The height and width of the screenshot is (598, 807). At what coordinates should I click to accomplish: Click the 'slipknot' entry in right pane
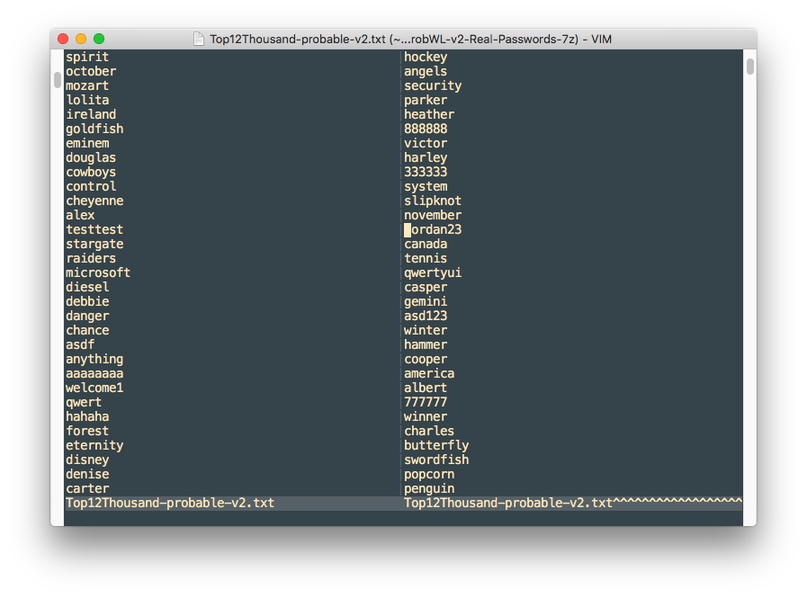(432, 201)
